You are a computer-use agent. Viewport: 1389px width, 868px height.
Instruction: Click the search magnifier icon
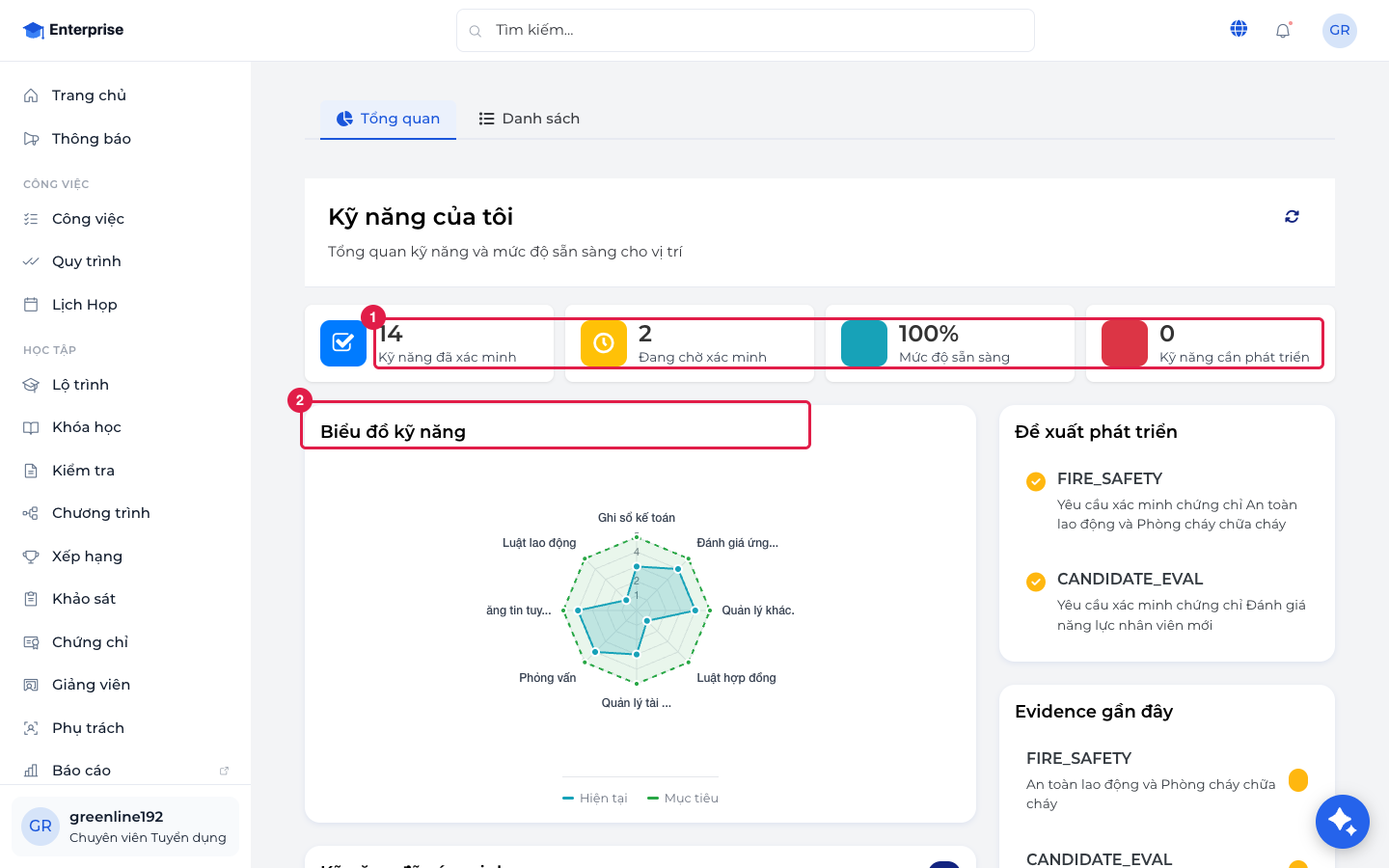pyautogui.click(x=476, y=31)
